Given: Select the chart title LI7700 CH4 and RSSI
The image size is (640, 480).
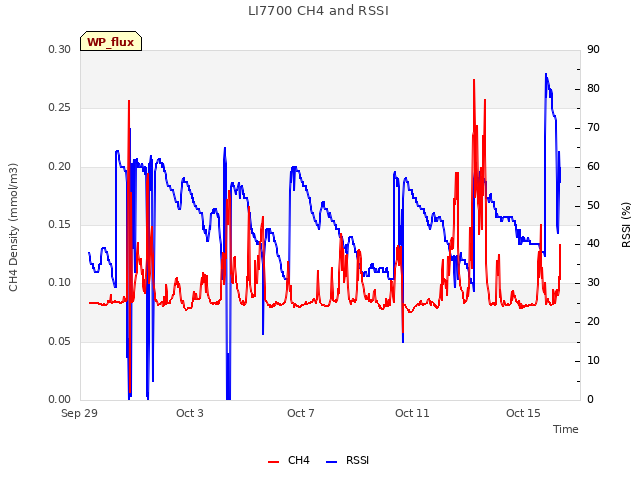Looking at the screenshot, I should point(318,11).
